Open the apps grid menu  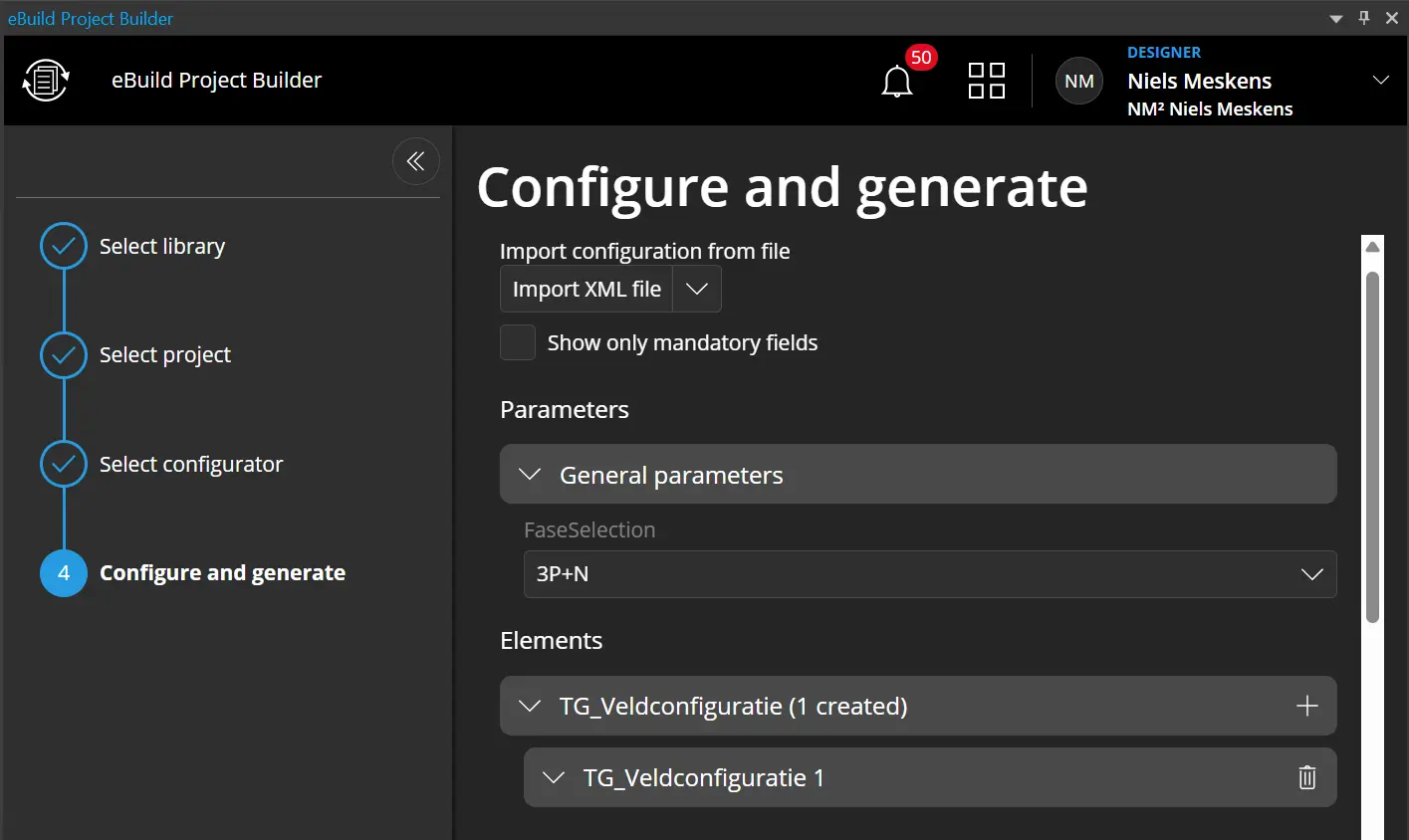pos(987,81)
